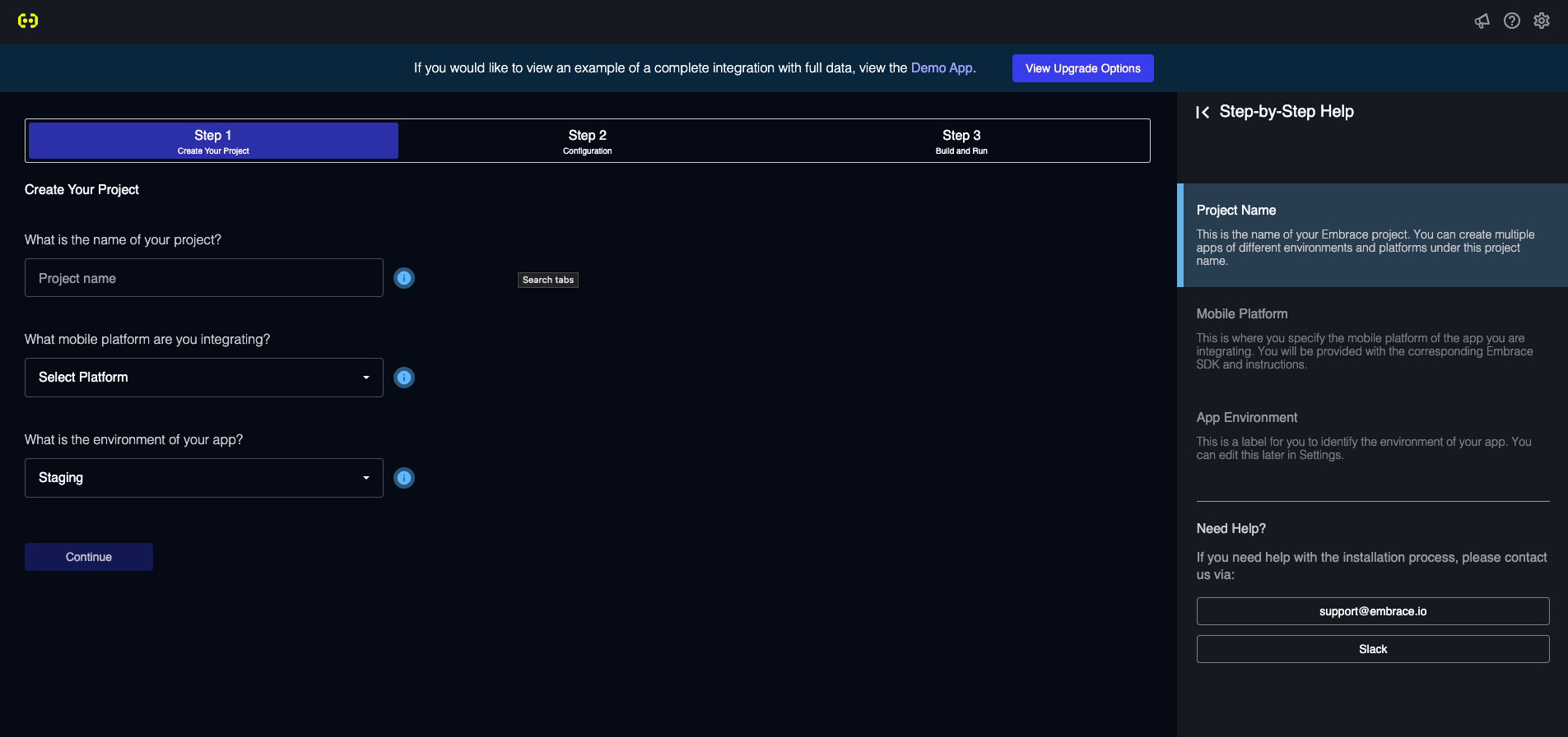Select the Project Name help section

[x=1373, y=235]
